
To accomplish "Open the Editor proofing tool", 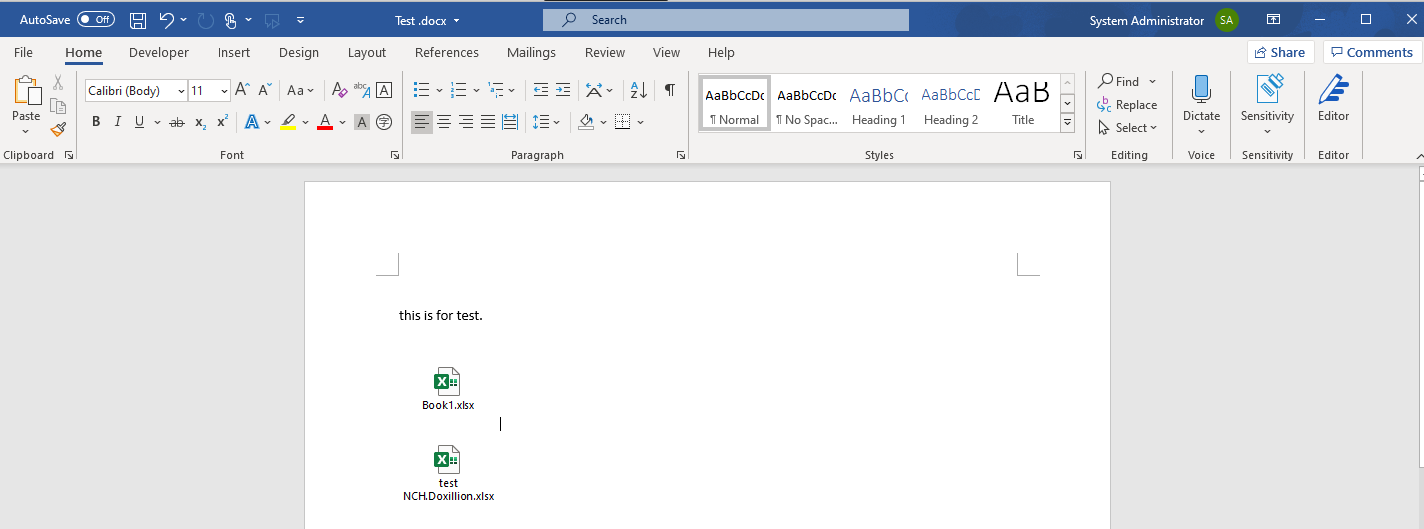I will [x=1333, y=99].
